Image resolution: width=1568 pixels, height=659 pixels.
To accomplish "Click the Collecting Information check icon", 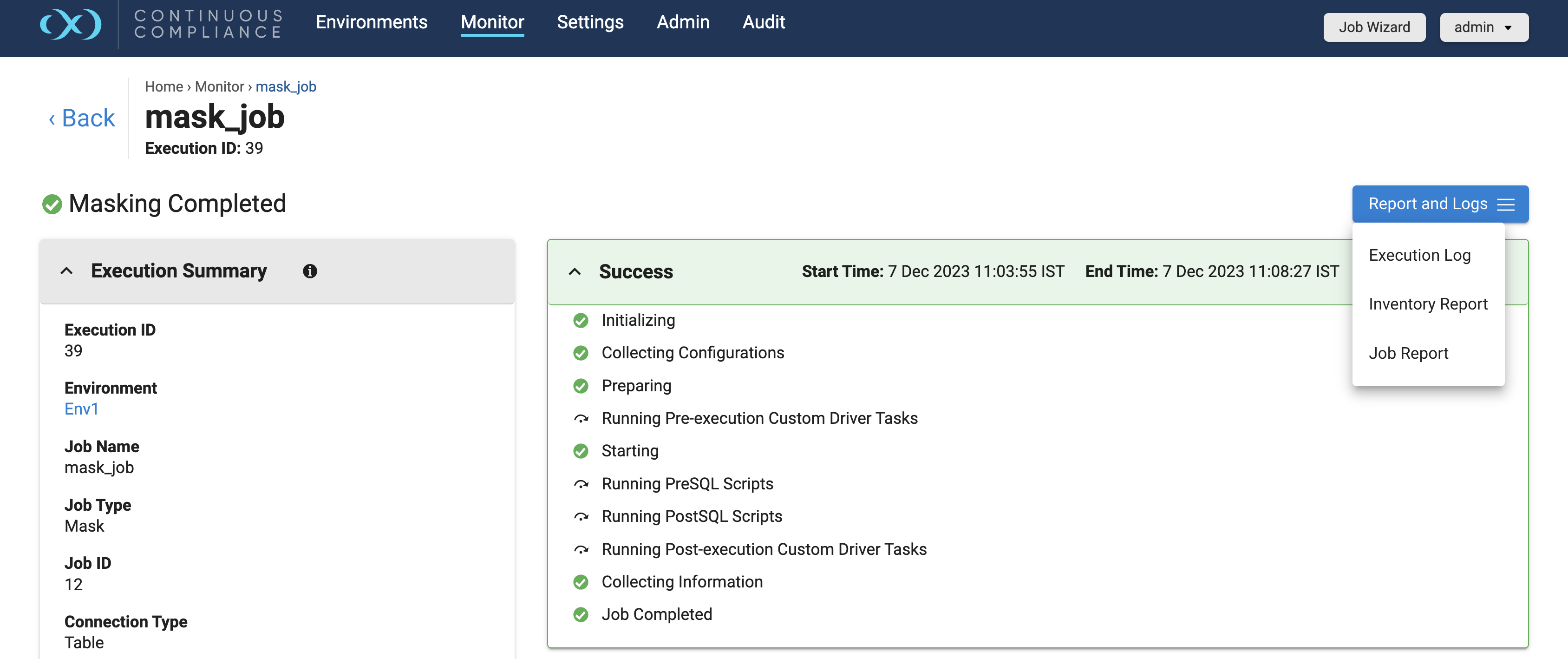I will (x=581, y=583).
